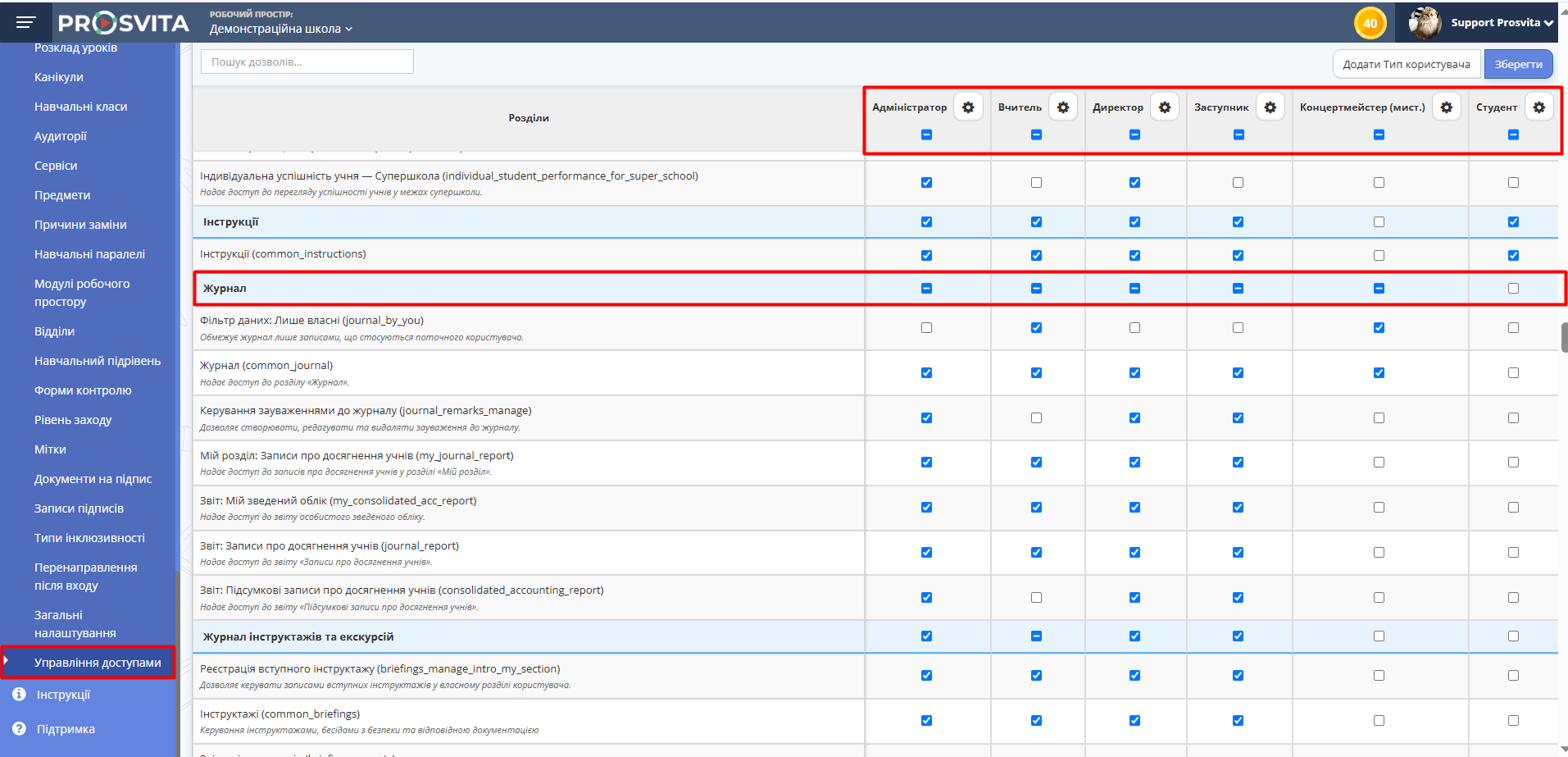Uncheck Інструкції section for Студент

tap(1513, 222)
